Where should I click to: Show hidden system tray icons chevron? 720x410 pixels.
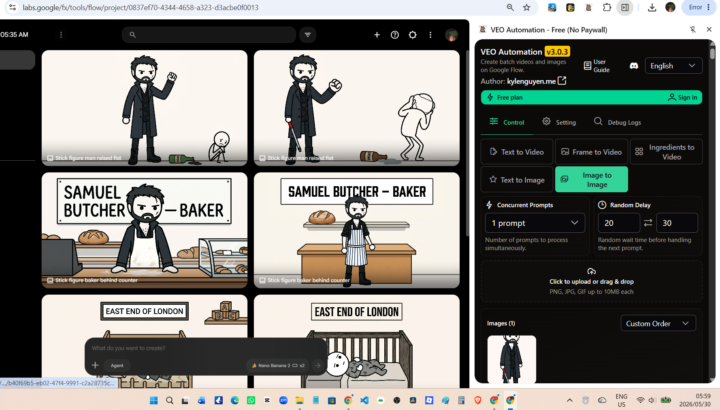569,400
